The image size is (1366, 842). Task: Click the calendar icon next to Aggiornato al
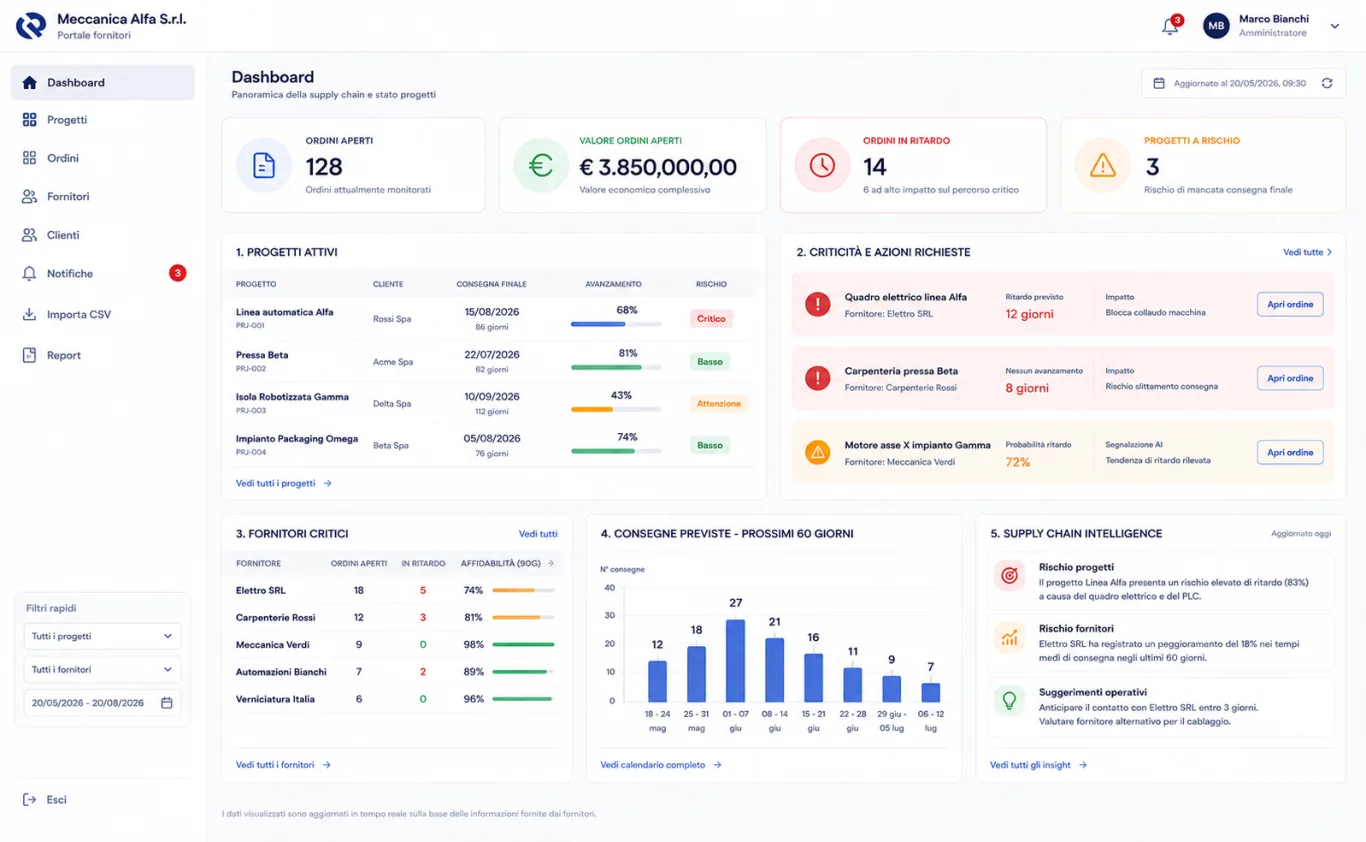click(x=1159, y=83)
